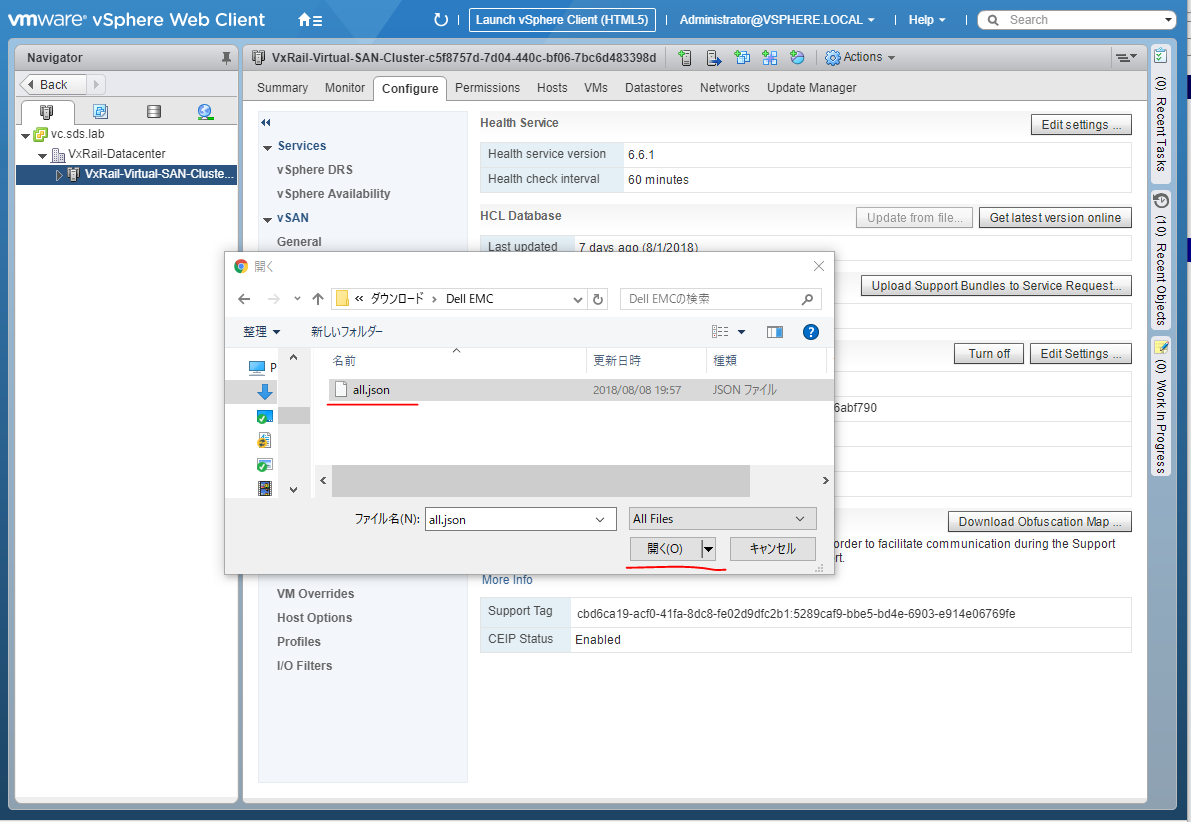Open the All Files type dropdown
The height and width of the screenshot is (822, 1191).
(722, 519)
